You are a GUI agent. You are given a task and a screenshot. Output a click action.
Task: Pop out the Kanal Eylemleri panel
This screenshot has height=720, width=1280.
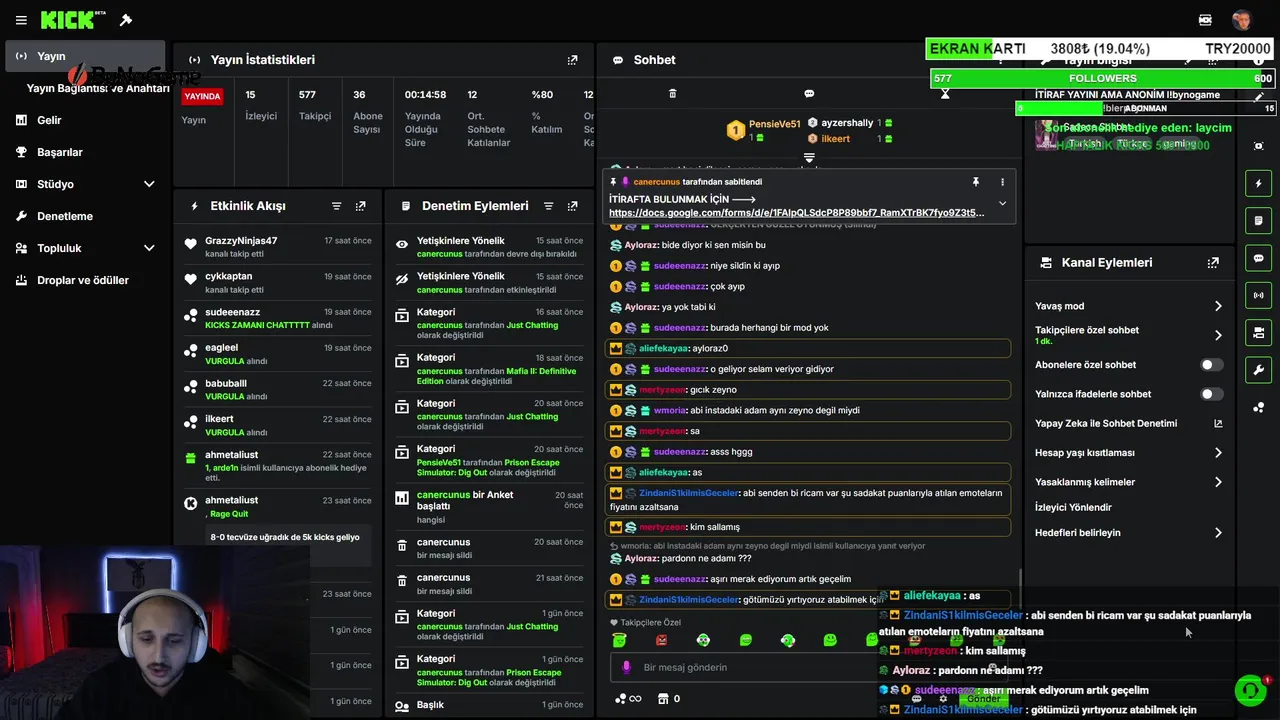1213,263
